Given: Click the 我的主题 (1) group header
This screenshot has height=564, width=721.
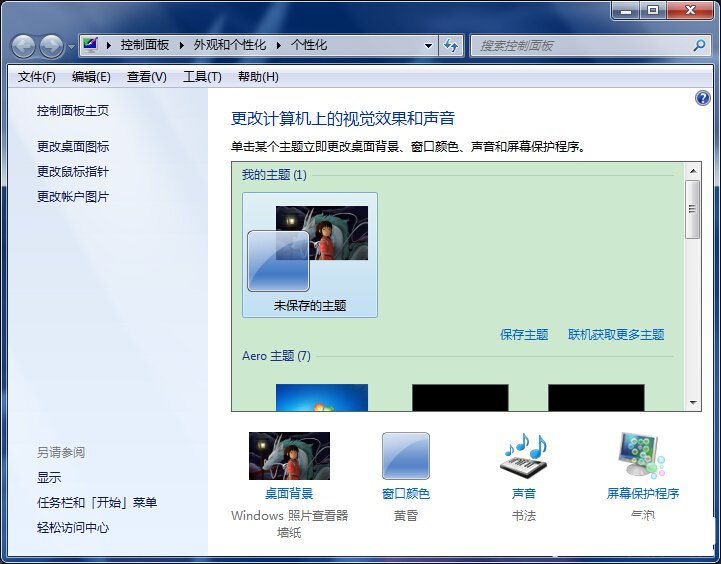Looking at the screenshot, I should click(x=275, y=175).
